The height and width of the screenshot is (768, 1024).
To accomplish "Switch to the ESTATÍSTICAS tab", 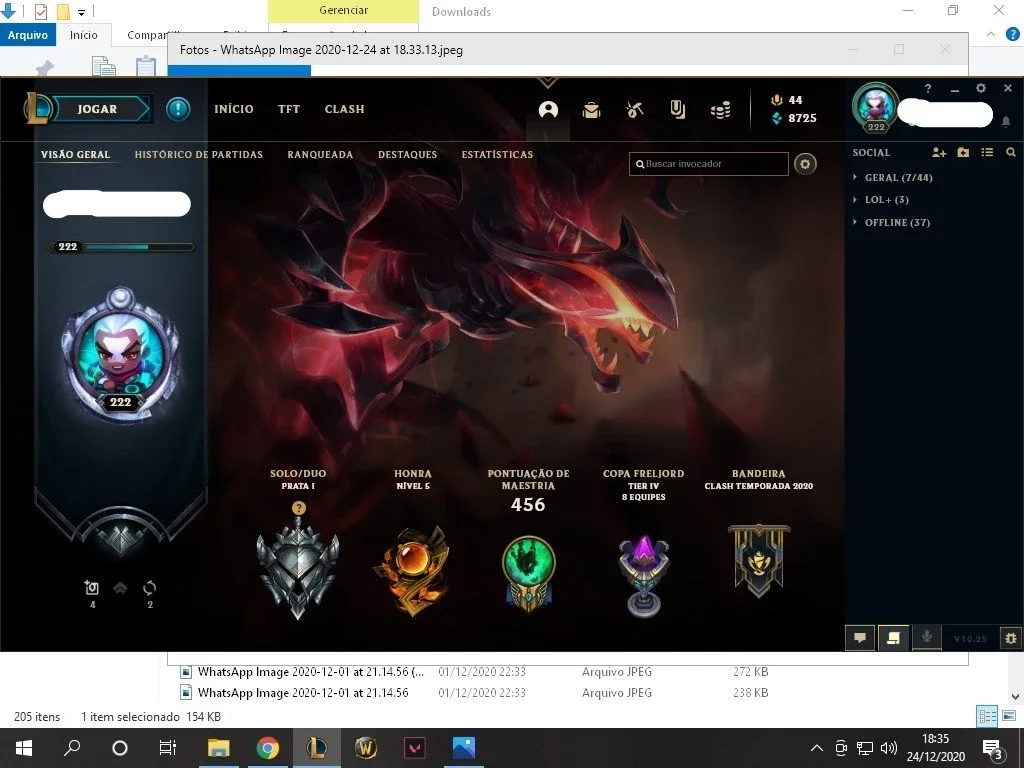I will click(x=497, y=155).
